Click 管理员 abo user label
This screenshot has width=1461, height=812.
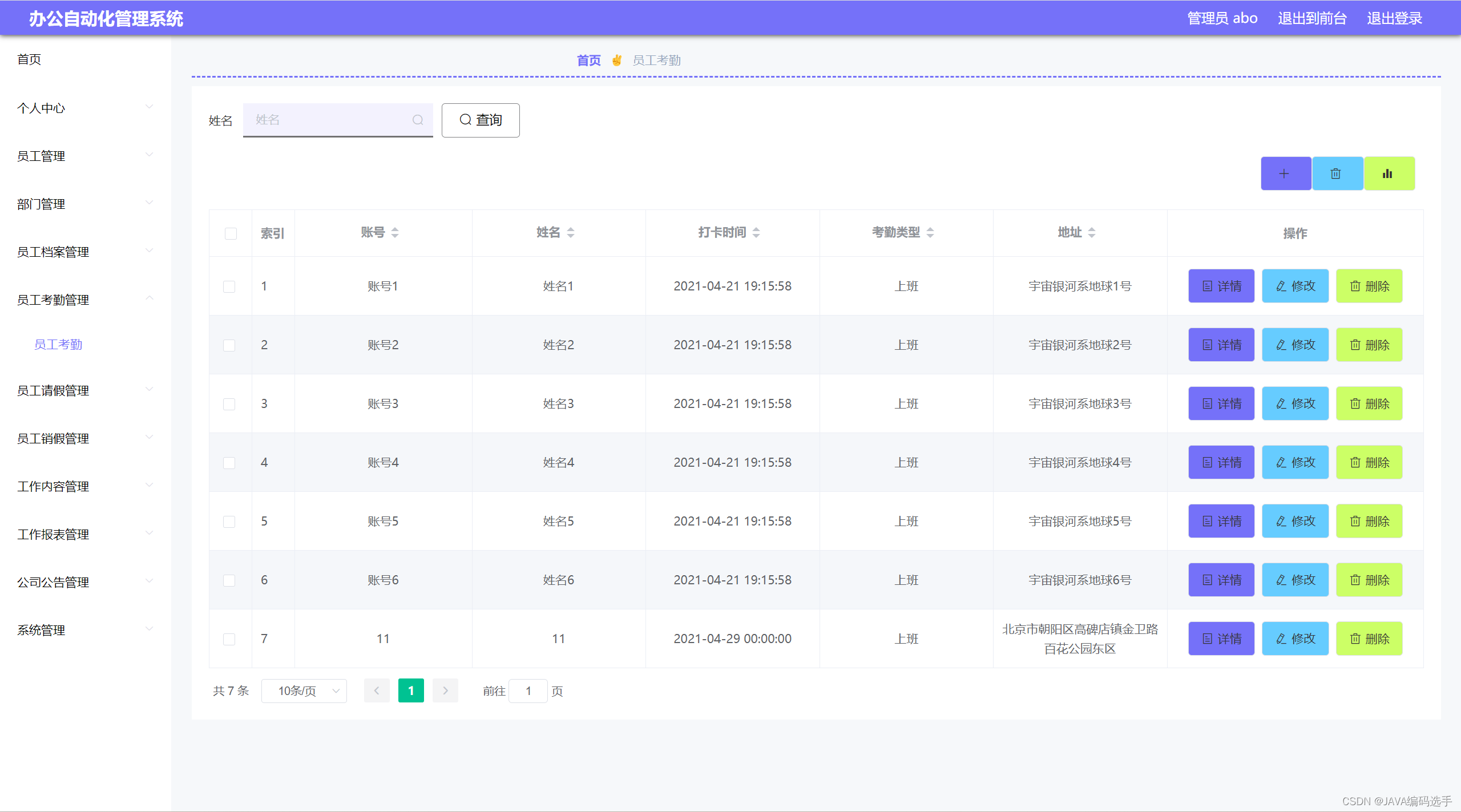tap(1222, 18)
